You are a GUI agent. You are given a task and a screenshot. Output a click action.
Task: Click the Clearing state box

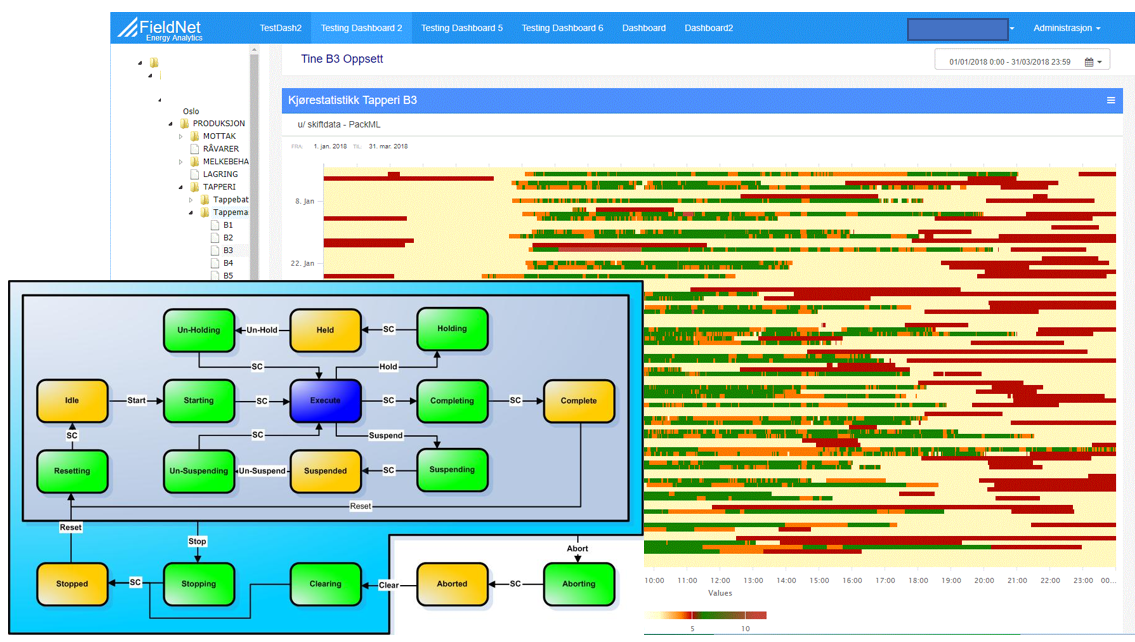pos(325,584)
